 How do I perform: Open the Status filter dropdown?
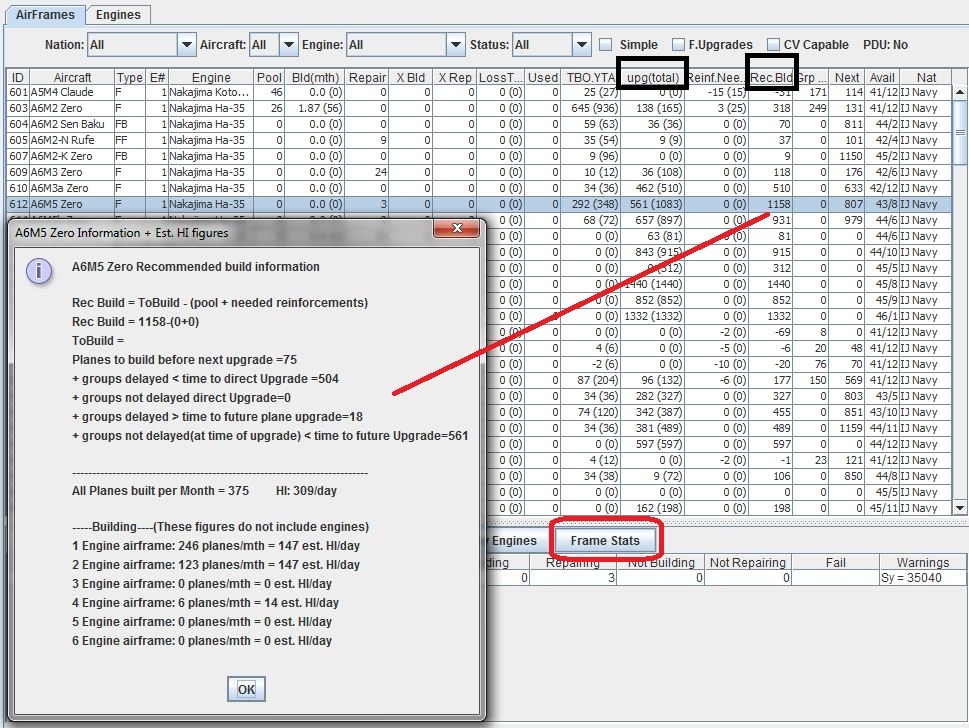pyautogui.click(x=582, y=45)
